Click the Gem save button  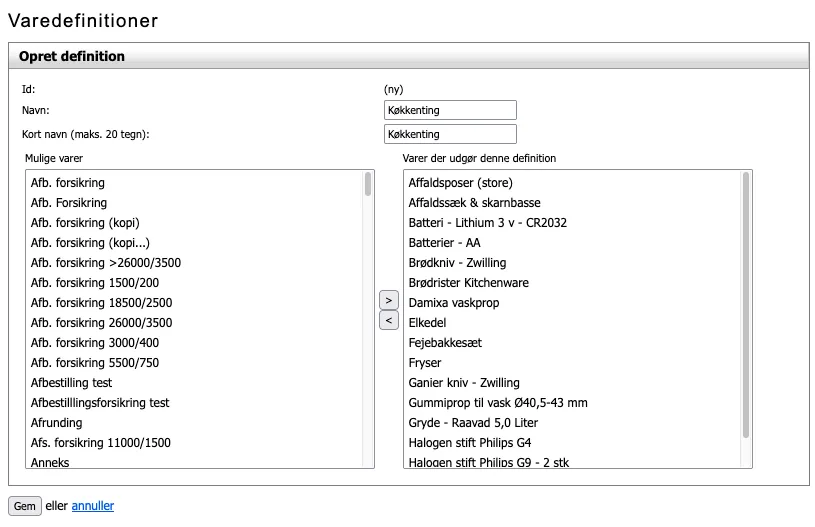coord(25,506)
